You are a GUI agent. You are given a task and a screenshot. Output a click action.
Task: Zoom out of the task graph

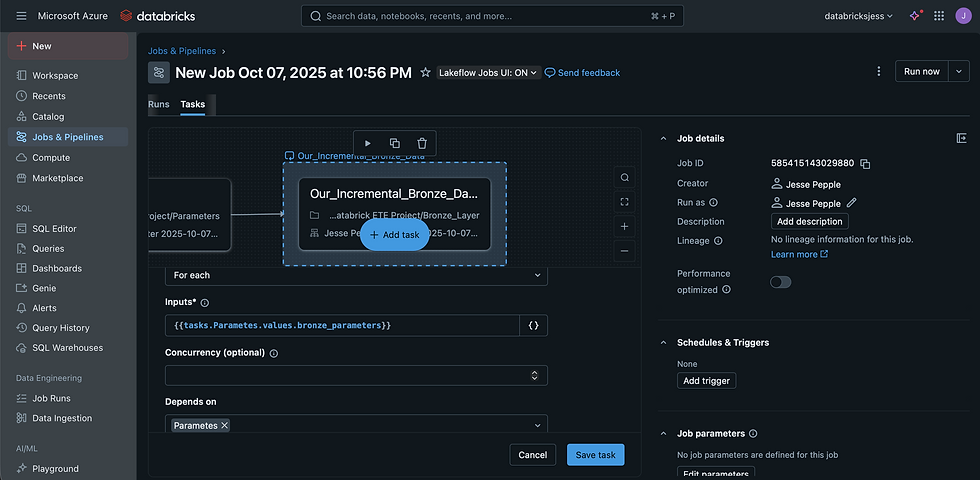pos(624,251)
